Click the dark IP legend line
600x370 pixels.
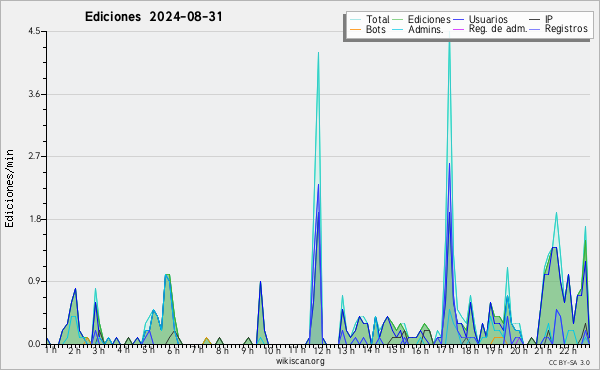(535, 20)
